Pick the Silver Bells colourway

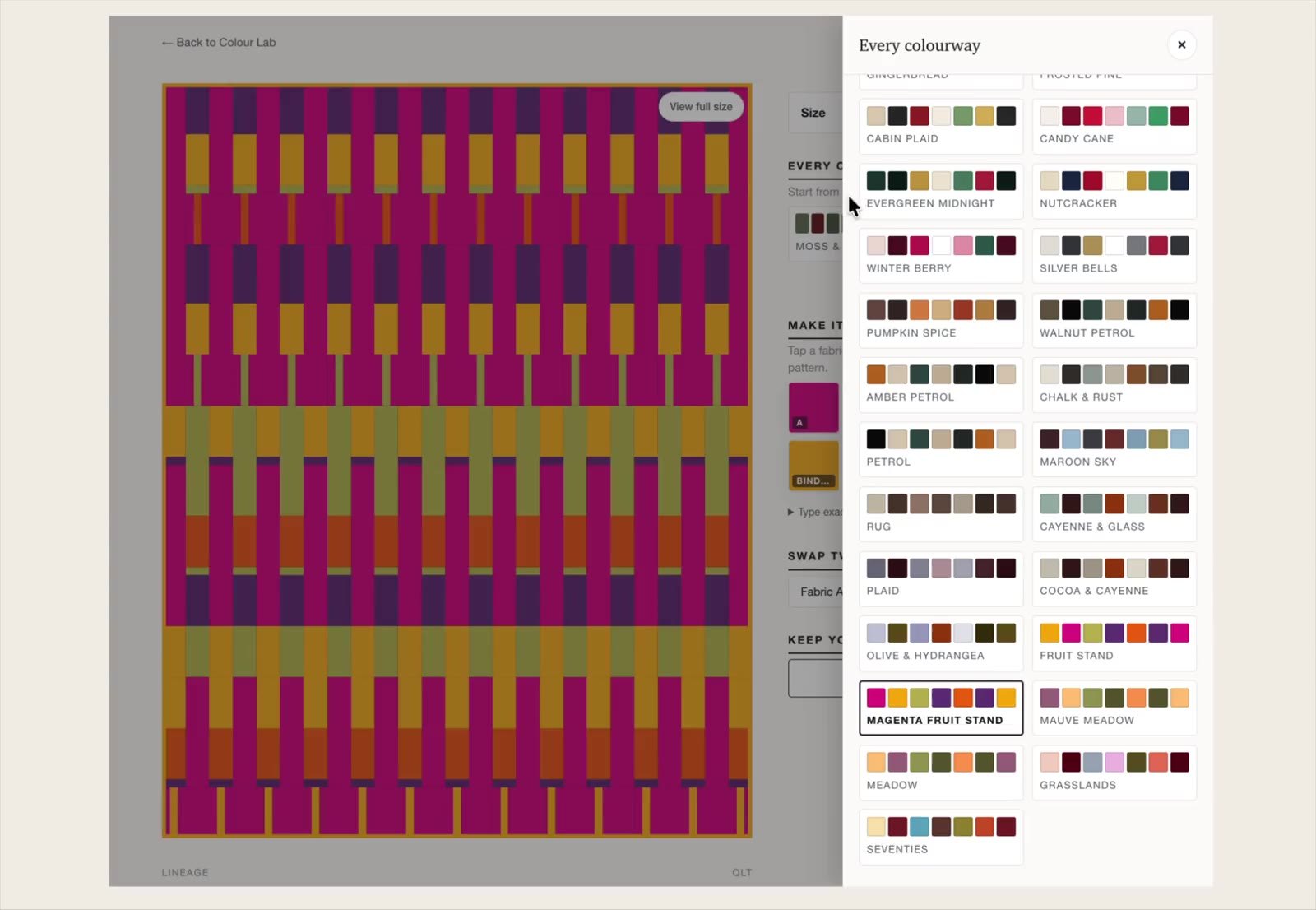coord(1114,256)
